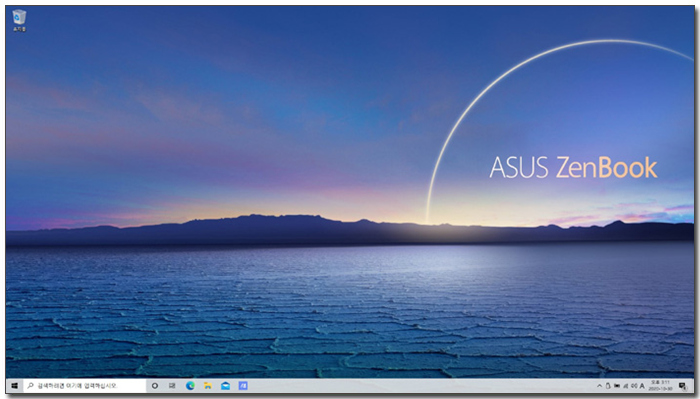Open Task View on the taskbar

pos(172,386)
